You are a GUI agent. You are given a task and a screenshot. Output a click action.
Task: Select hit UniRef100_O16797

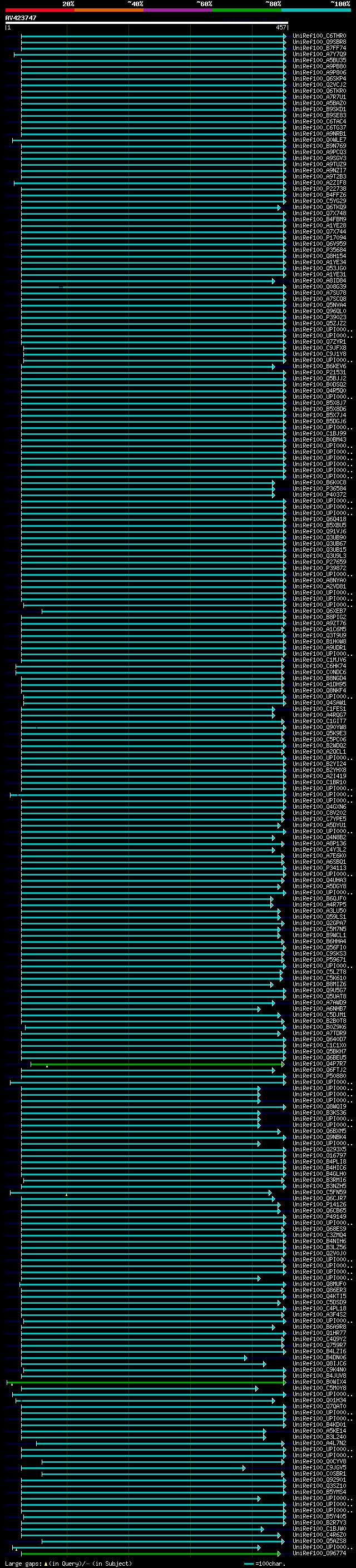coord(319,1156)
